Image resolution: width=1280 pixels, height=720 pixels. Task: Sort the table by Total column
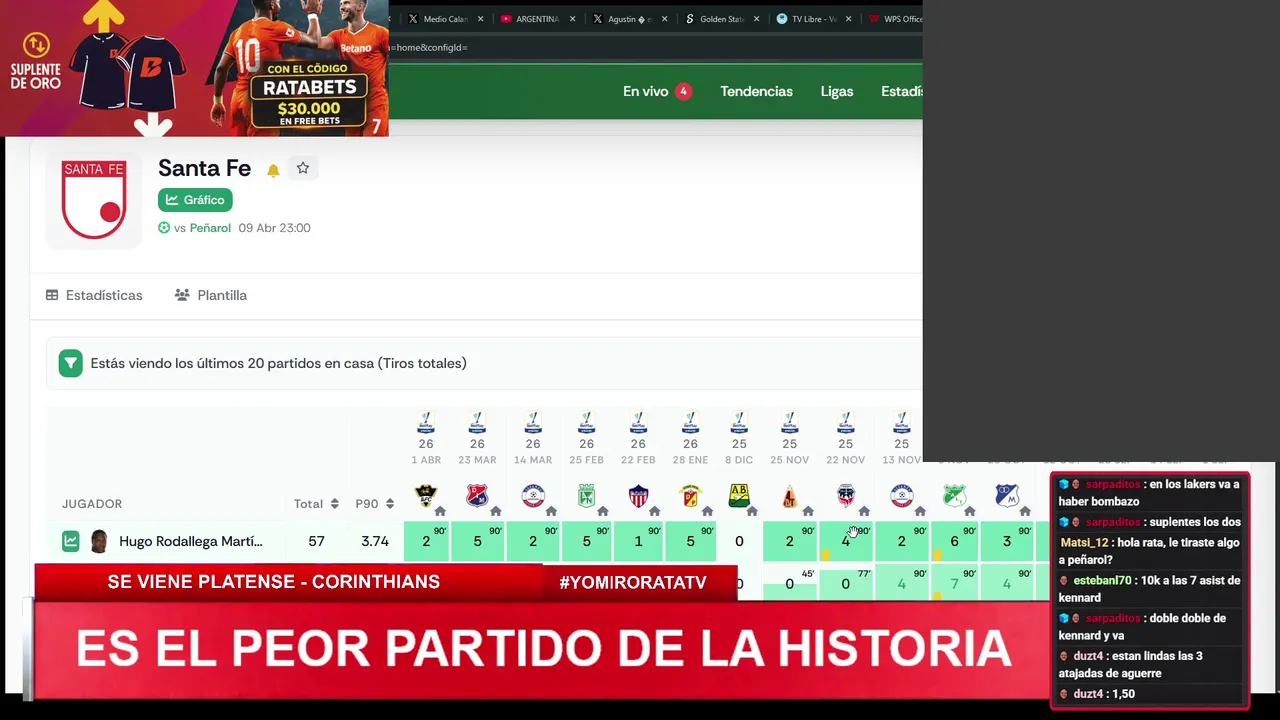point(316,504)
